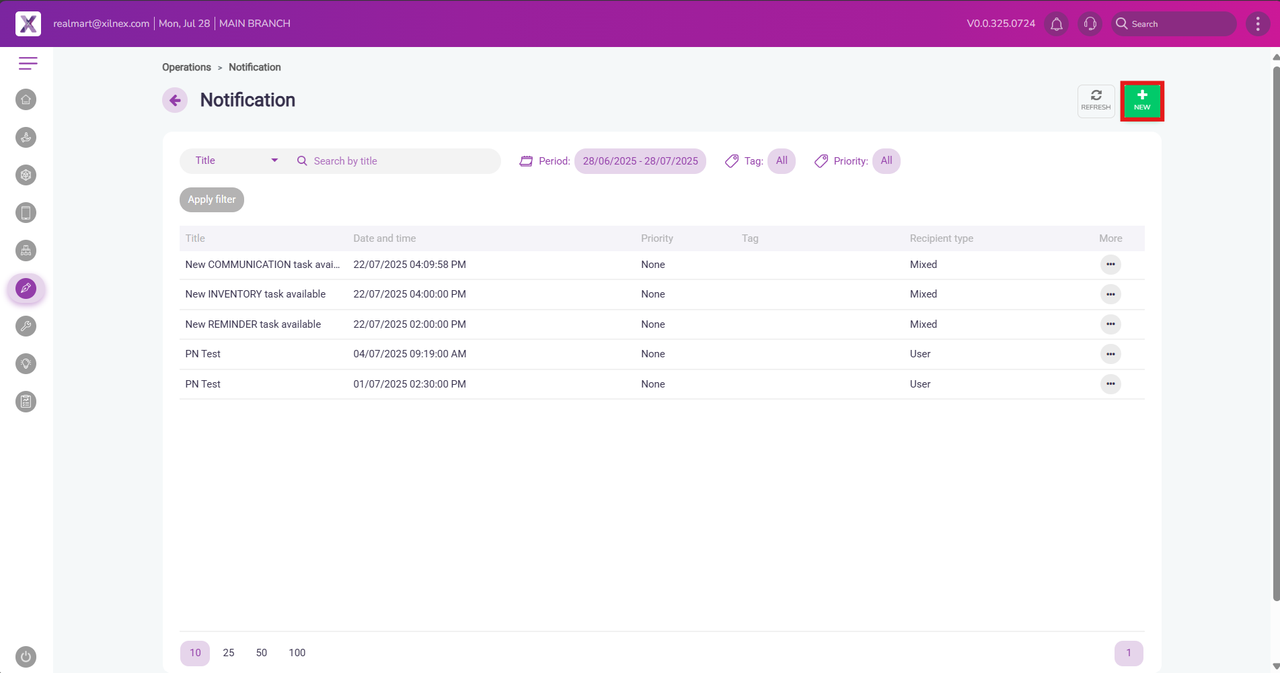The image size is (1280, 673).
Task: Select 25 rows per page
Action: point(229,653)
